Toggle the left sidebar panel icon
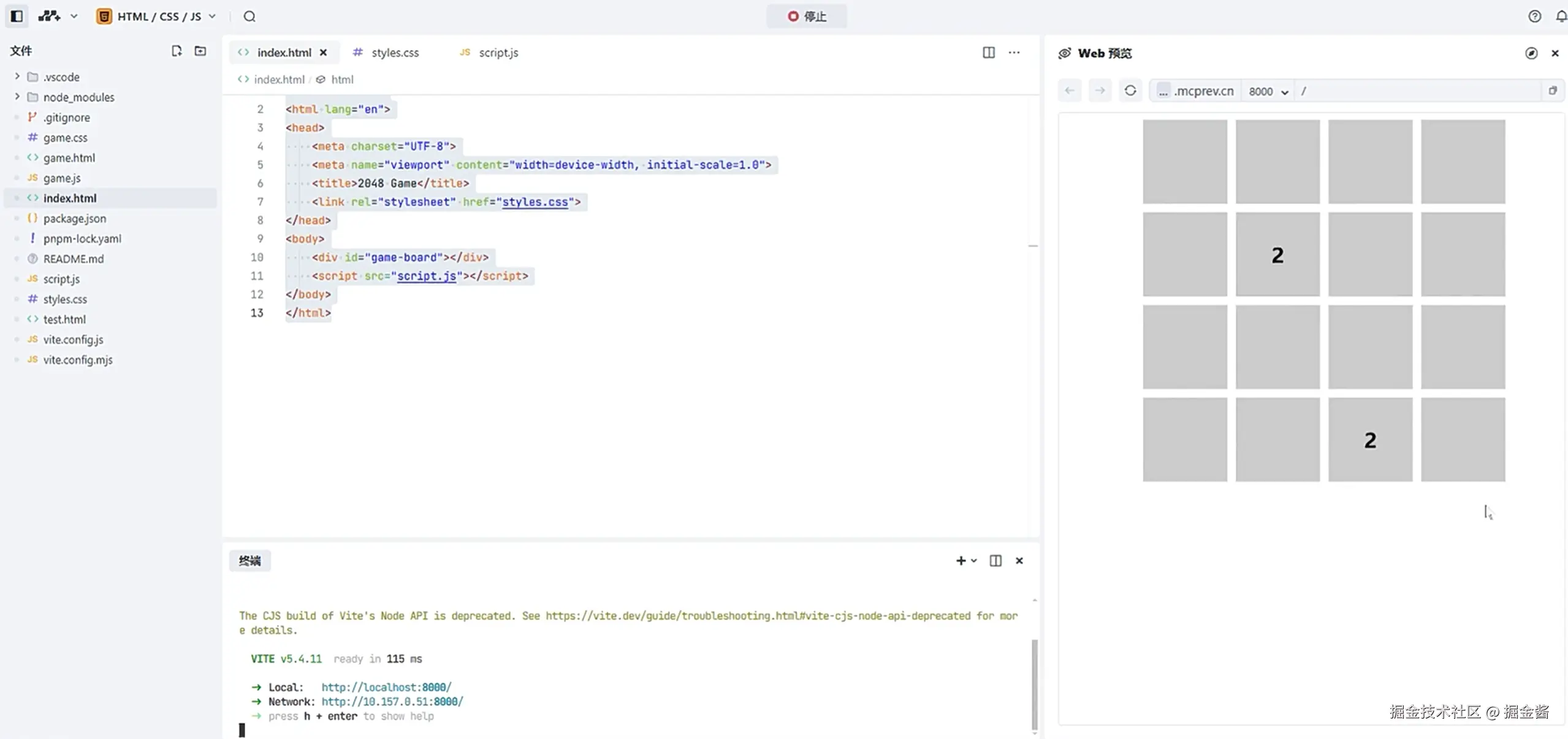Image resolution: width=1568 pixels, height=739 pixels. tap(17, 16)
